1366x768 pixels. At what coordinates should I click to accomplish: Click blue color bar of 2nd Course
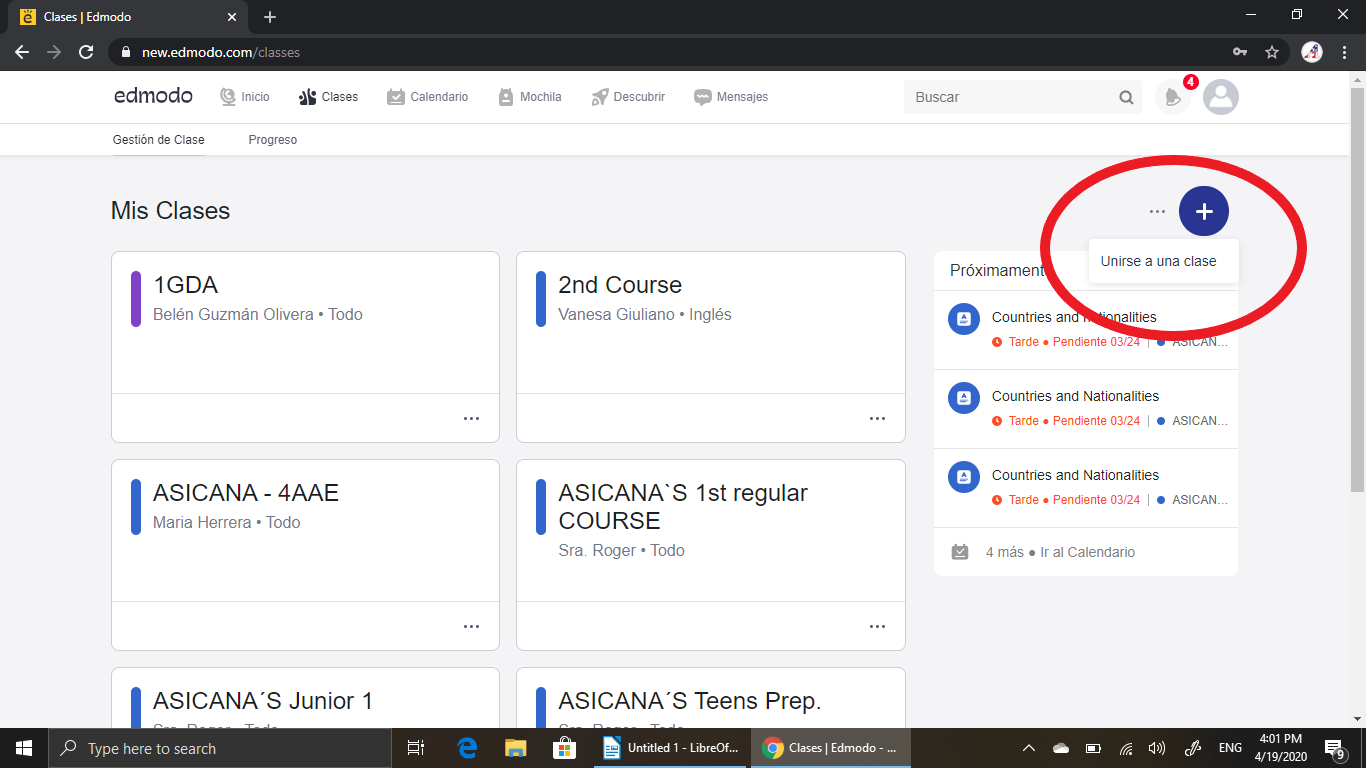click(541, 299)
